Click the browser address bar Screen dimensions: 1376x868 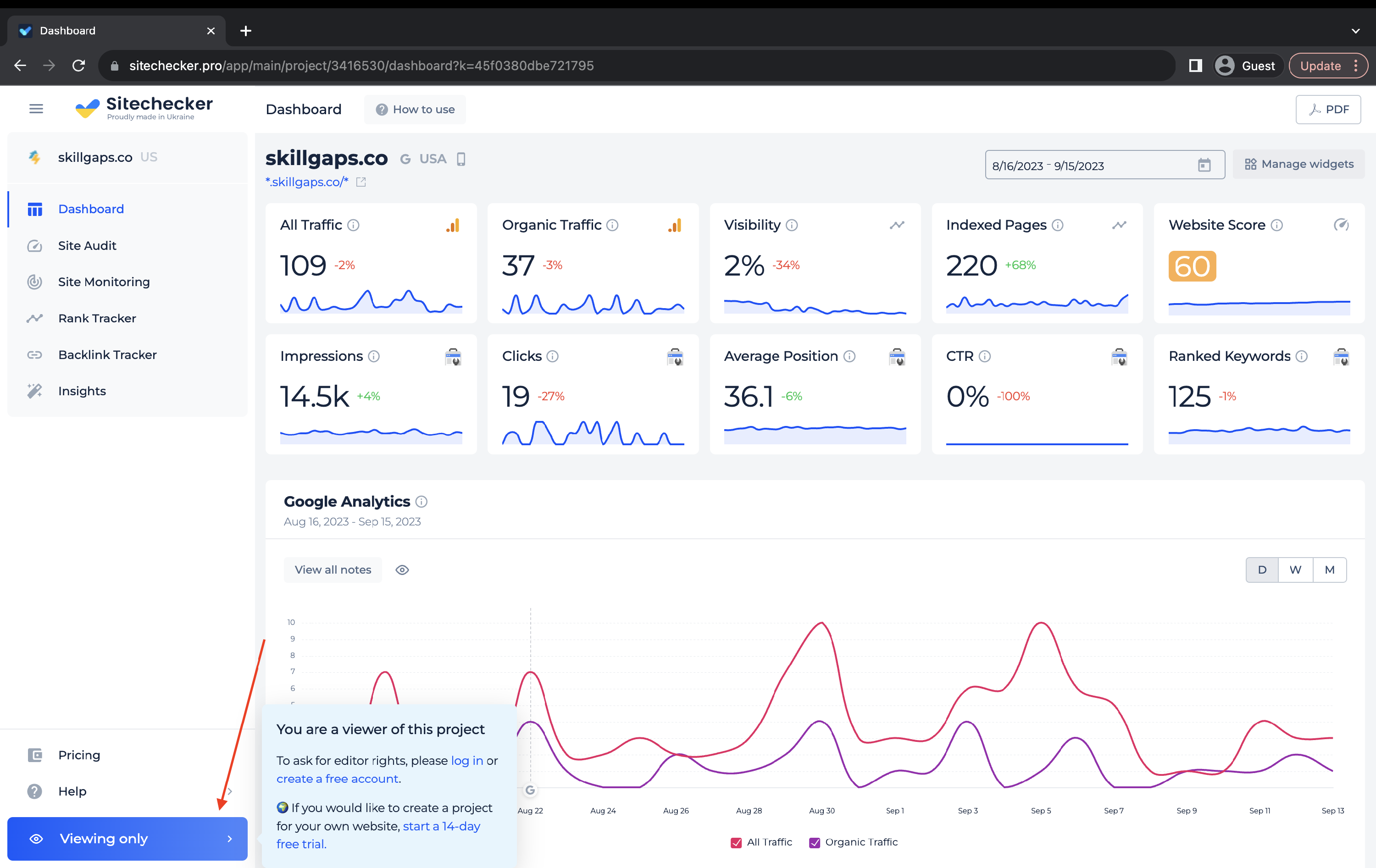[x=637, y=66]
